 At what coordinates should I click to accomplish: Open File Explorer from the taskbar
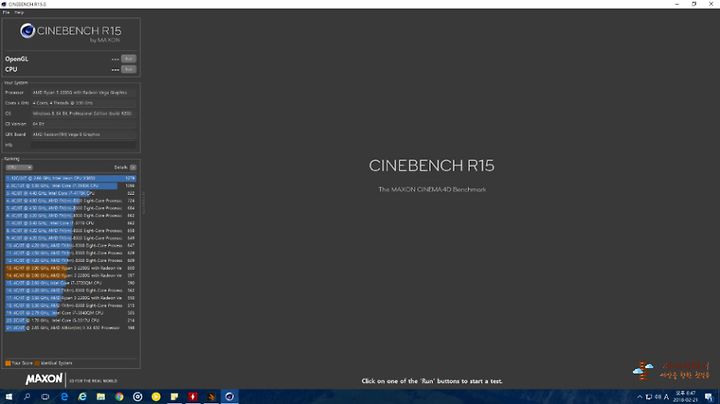(x=101, y=397)
